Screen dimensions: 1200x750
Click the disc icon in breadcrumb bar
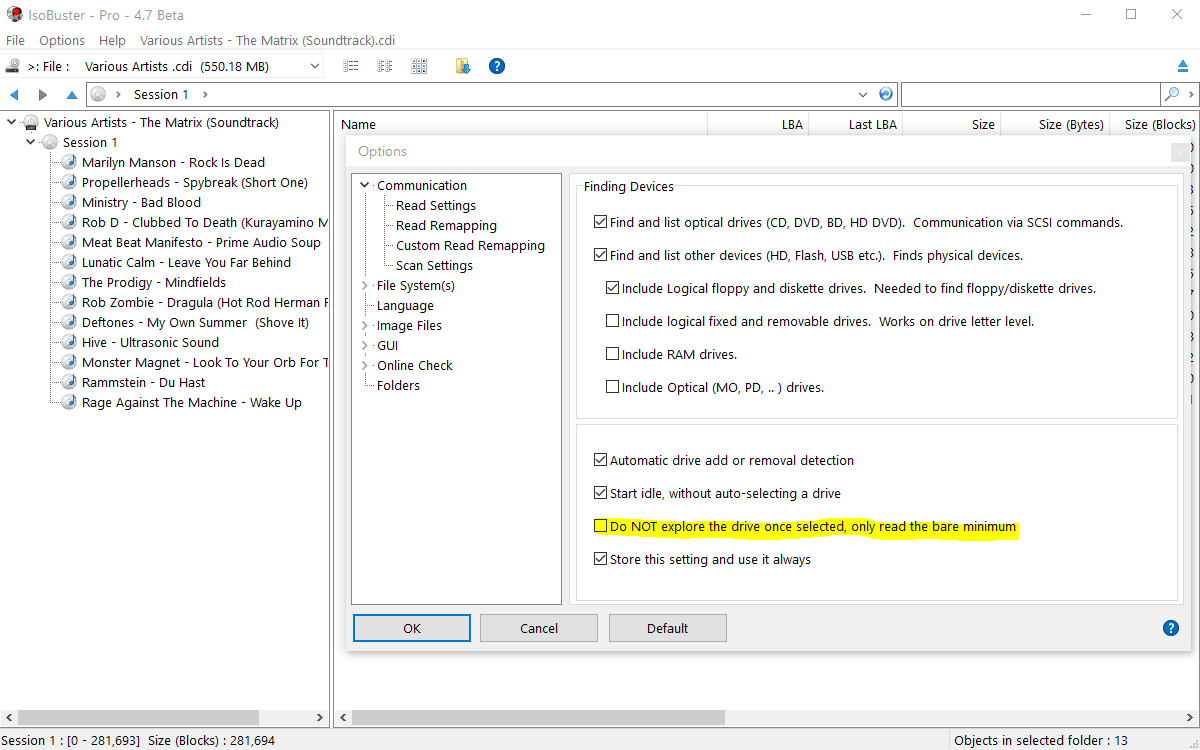point(98,94)
